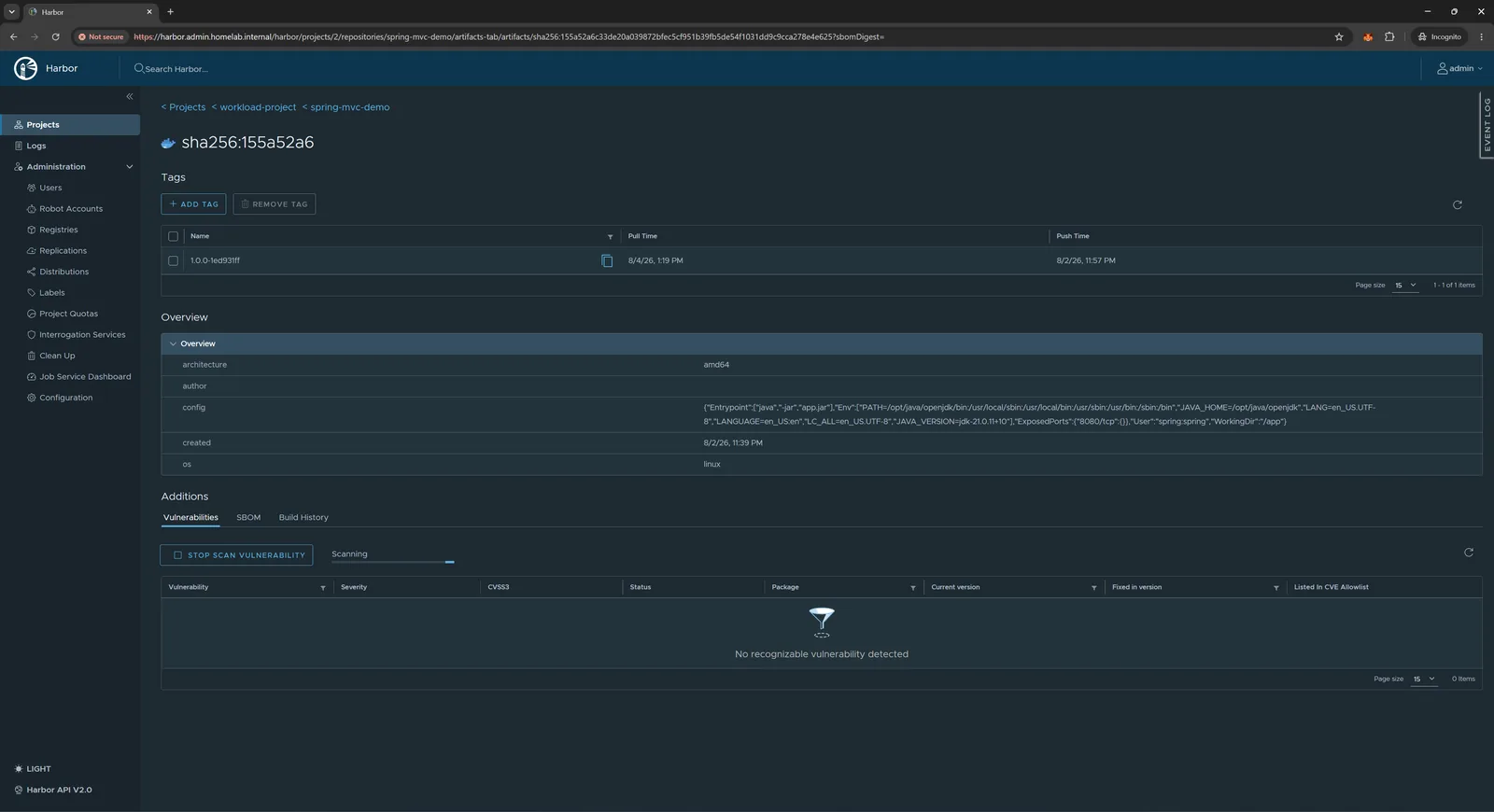Open Clean Up page
Image resolution: width=1494 pixels, height=812 pixels.
click(57, 356)
